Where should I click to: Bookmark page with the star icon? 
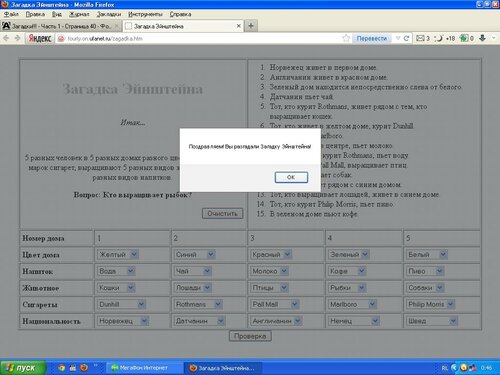pos(346,38)
